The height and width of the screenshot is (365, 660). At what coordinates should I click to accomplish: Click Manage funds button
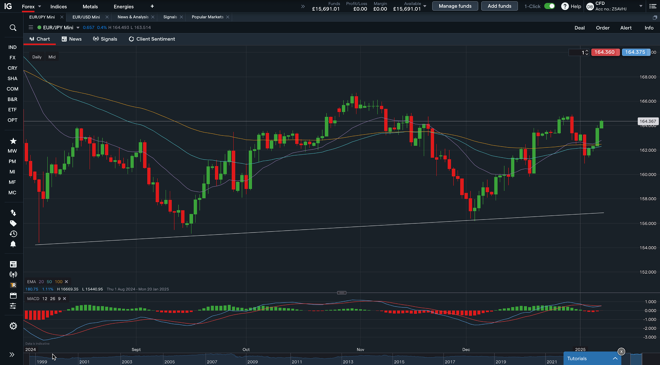click(455, 6)
